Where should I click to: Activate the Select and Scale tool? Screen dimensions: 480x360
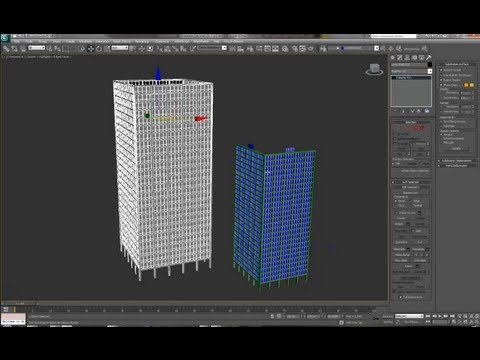[107, 49]
